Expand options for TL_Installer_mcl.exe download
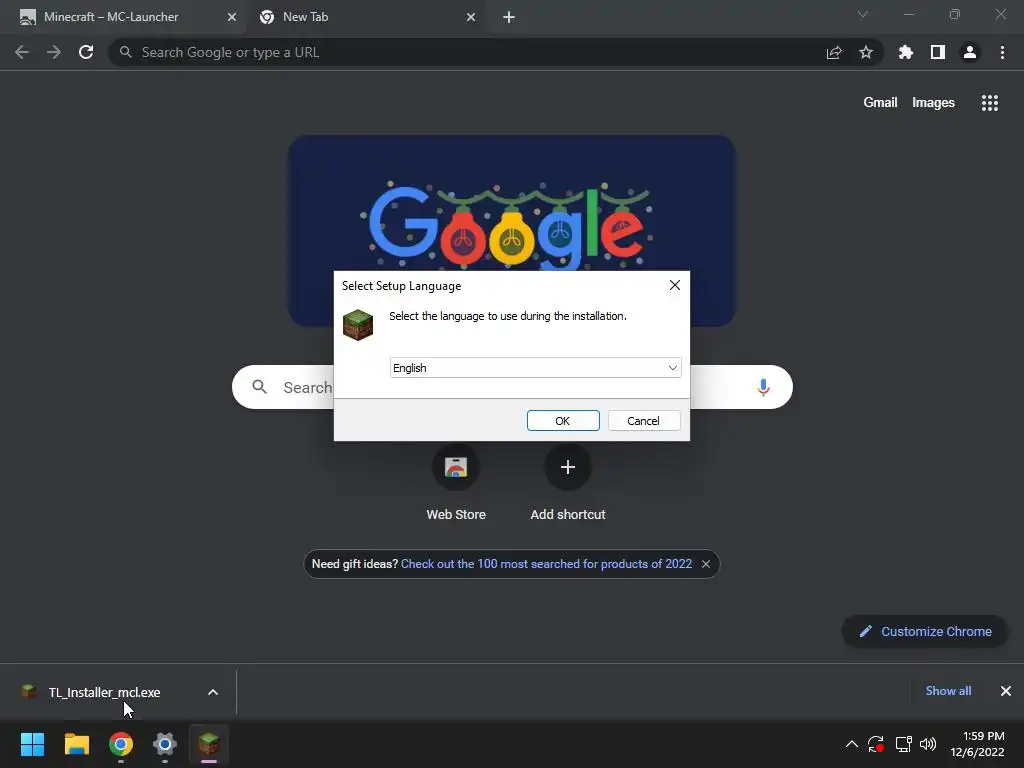1024x768 pixels. [x=213, y=692]
